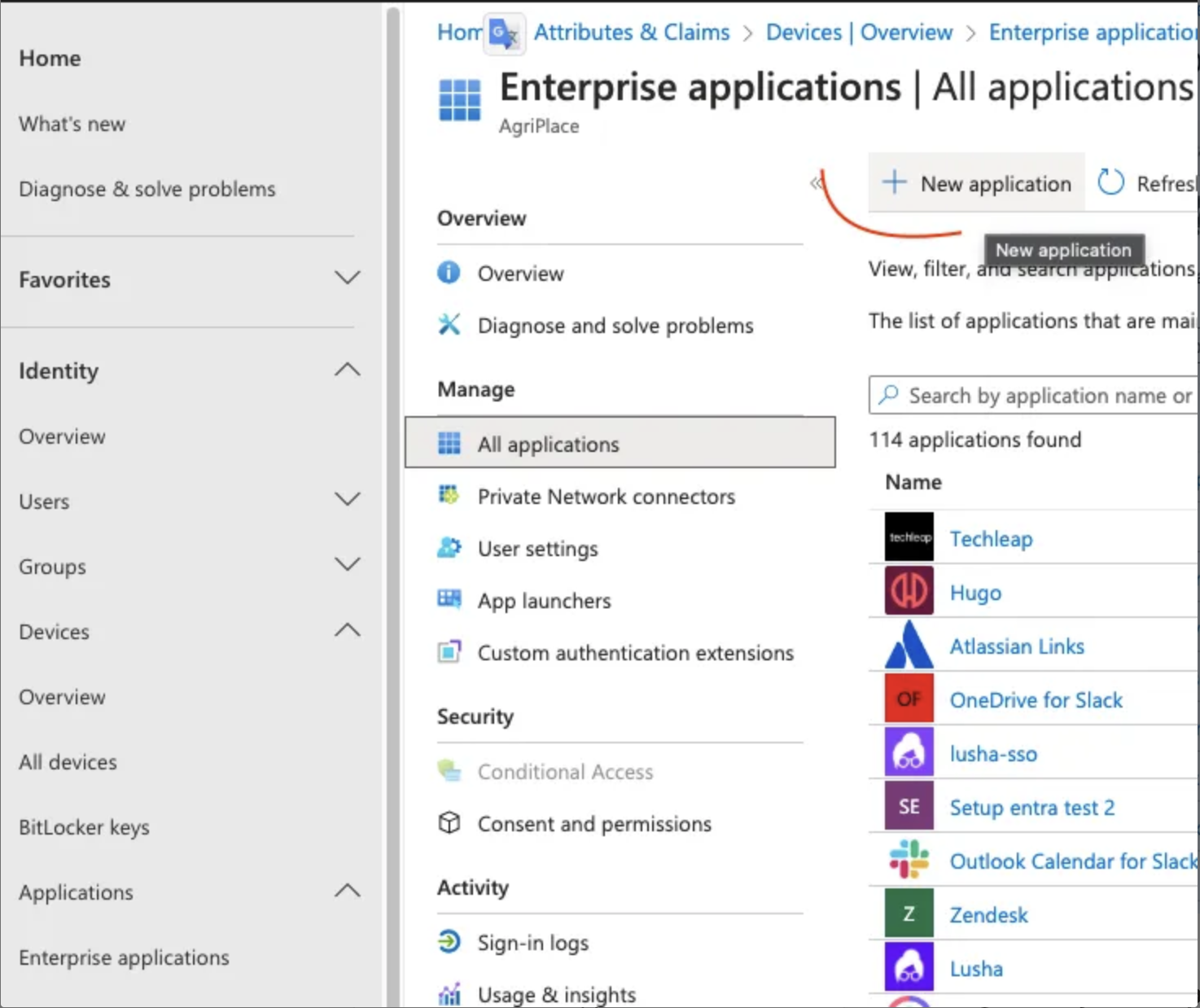Open Devices Overview in the sidebar

62,697
